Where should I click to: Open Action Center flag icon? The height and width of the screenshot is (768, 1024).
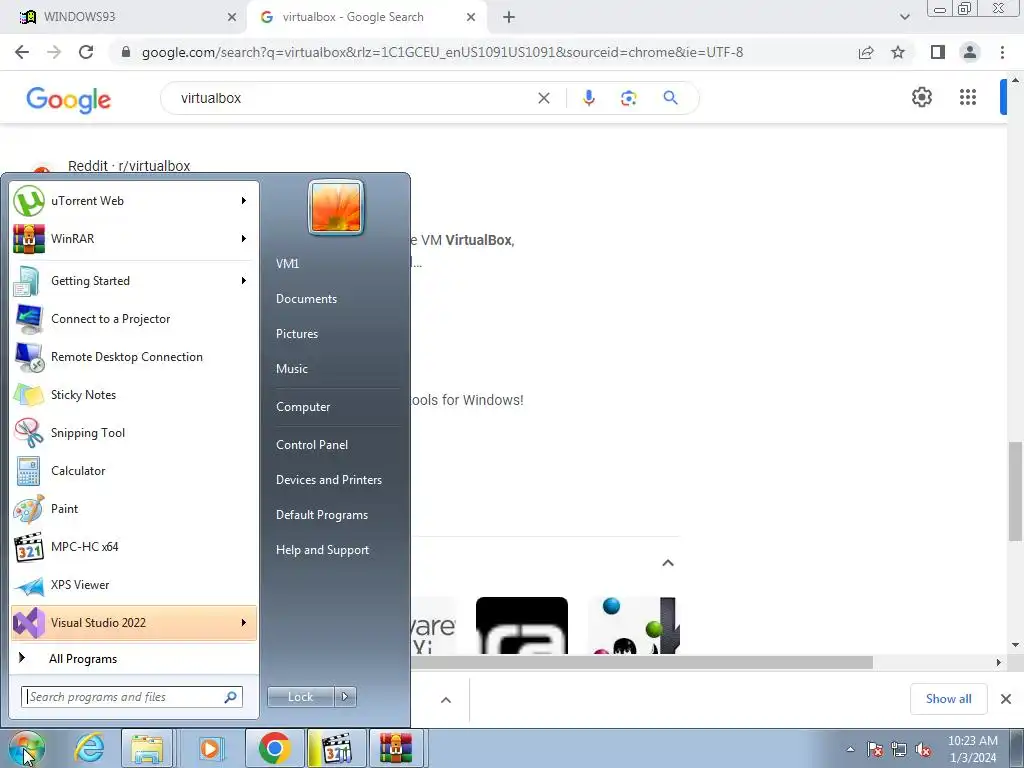click(874, 749)
